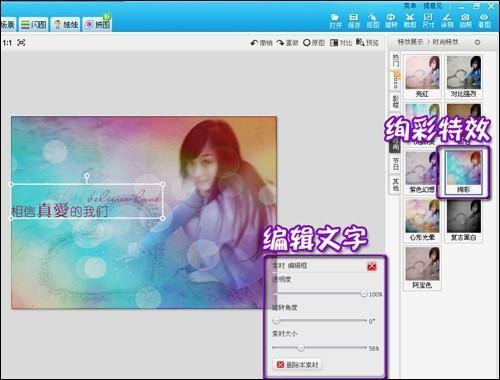Adjust the 透明度 transparency slider handle
Image resolution: width=500 pixels, height=380 pixels.
pos(364,293)
